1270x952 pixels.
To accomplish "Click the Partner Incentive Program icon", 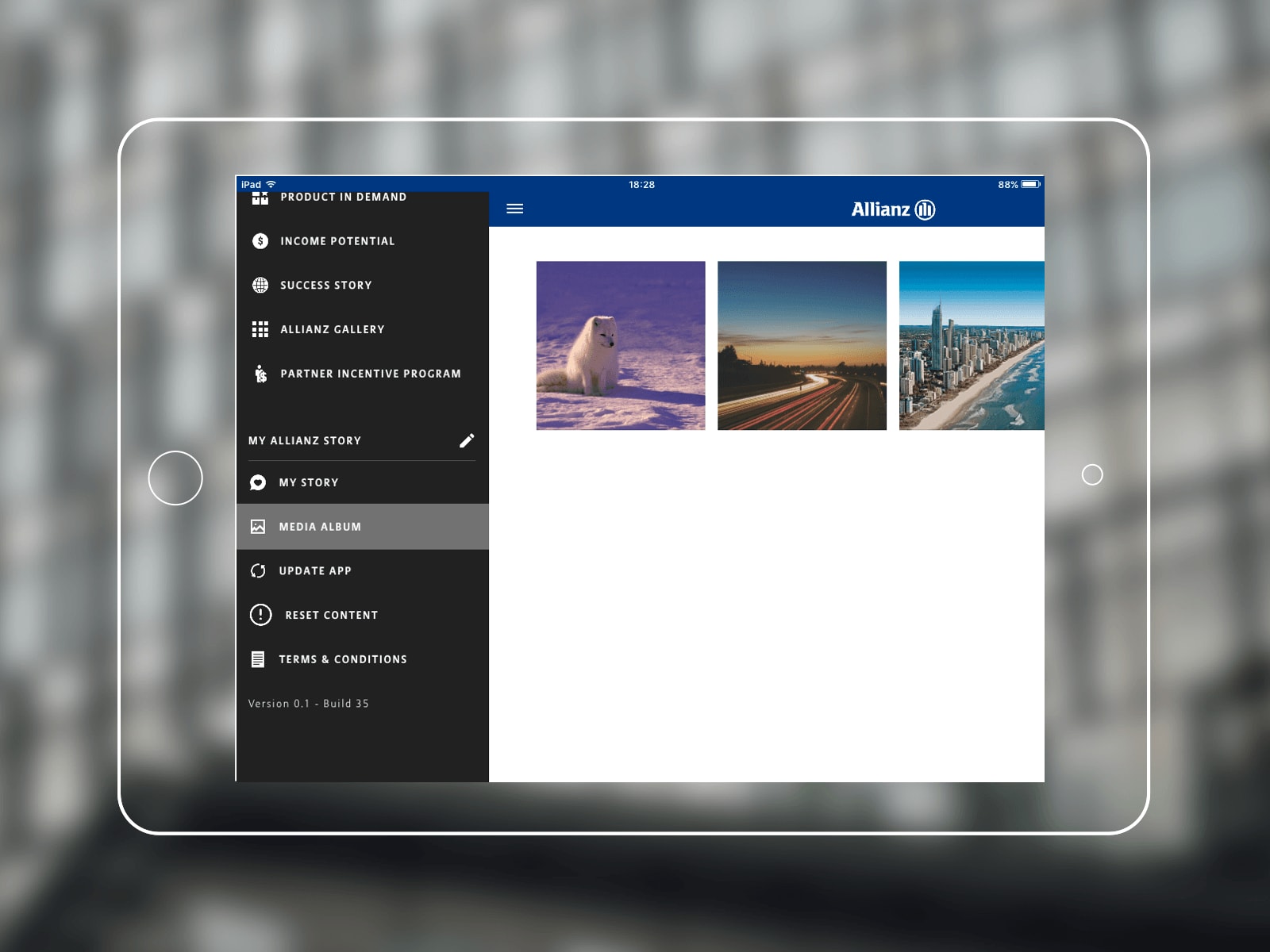I will click(x=260, y=374).
